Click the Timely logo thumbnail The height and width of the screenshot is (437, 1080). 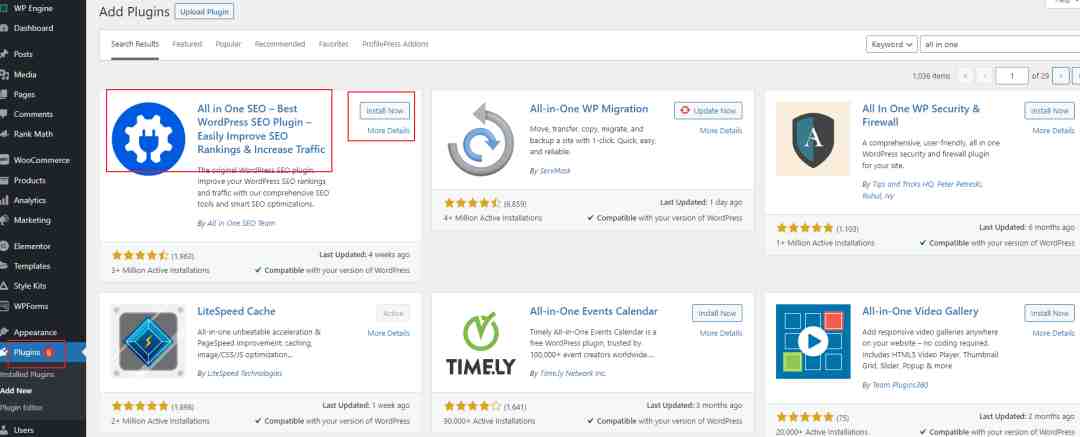481,341
